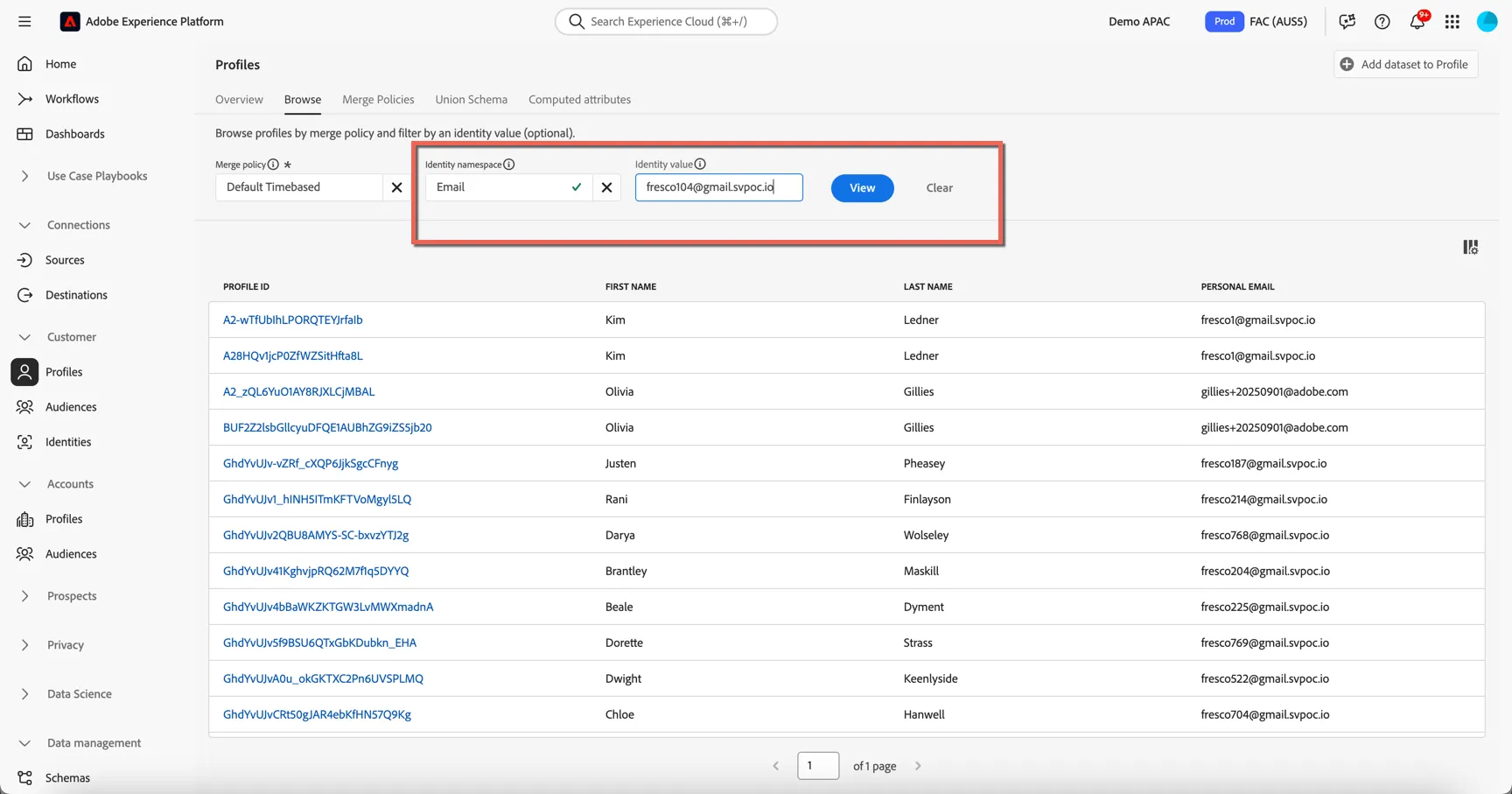Open the help question mark icon

coord(1382,21)
